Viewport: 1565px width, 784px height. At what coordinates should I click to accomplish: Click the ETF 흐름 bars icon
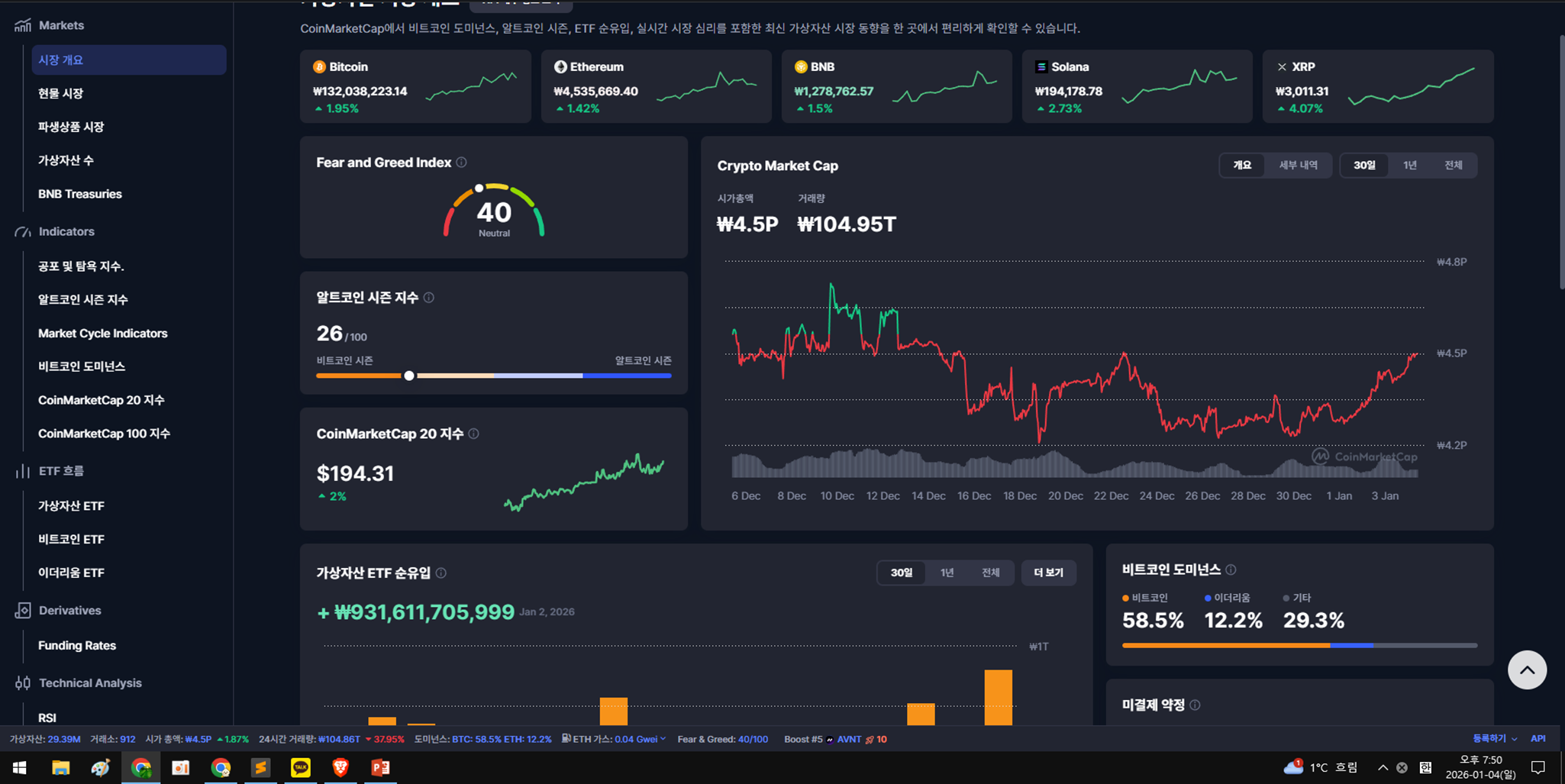(x=22, y=471)
